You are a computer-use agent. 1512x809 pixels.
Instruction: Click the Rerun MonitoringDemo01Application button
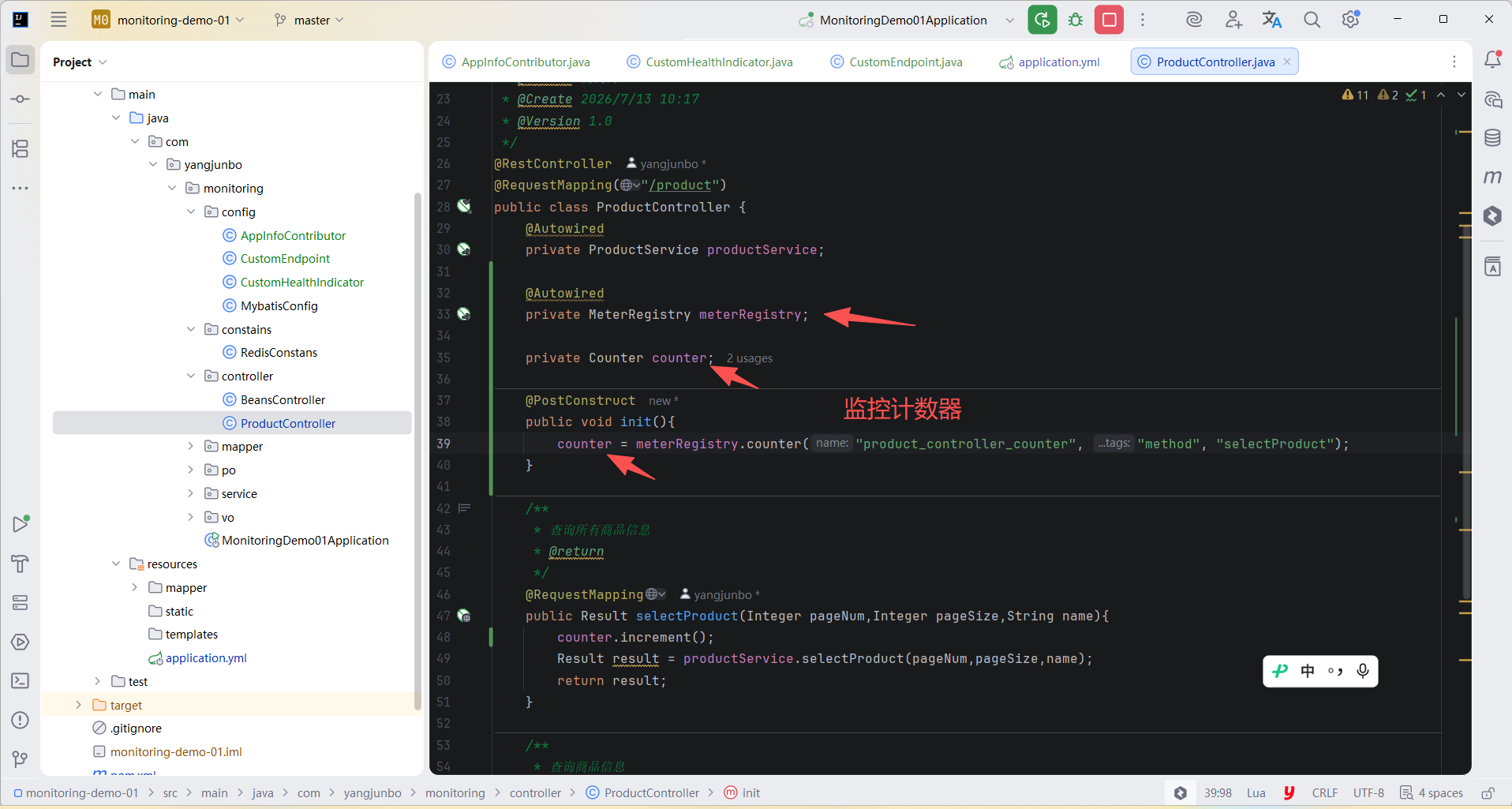coord(1042,20)
